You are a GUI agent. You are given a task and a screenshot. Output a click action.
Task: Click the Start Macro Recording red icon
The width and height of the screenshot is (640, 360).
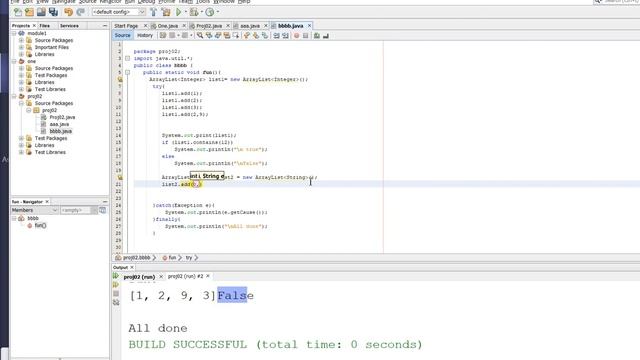click(297, 36)
